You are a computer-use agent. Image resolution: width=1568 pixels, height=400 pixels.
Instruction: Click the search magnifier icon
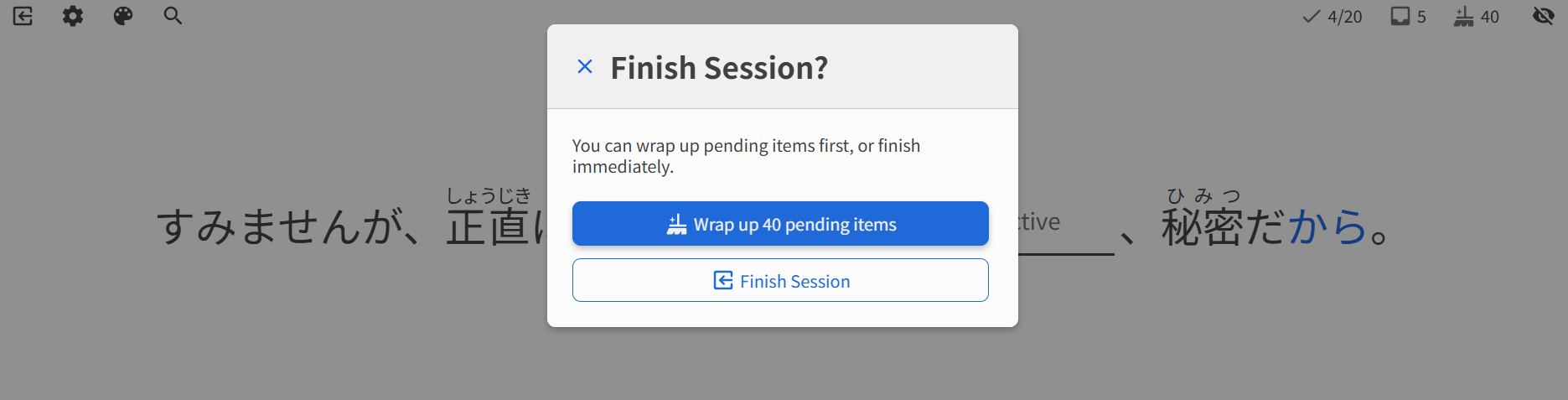(x=173, y=16)
